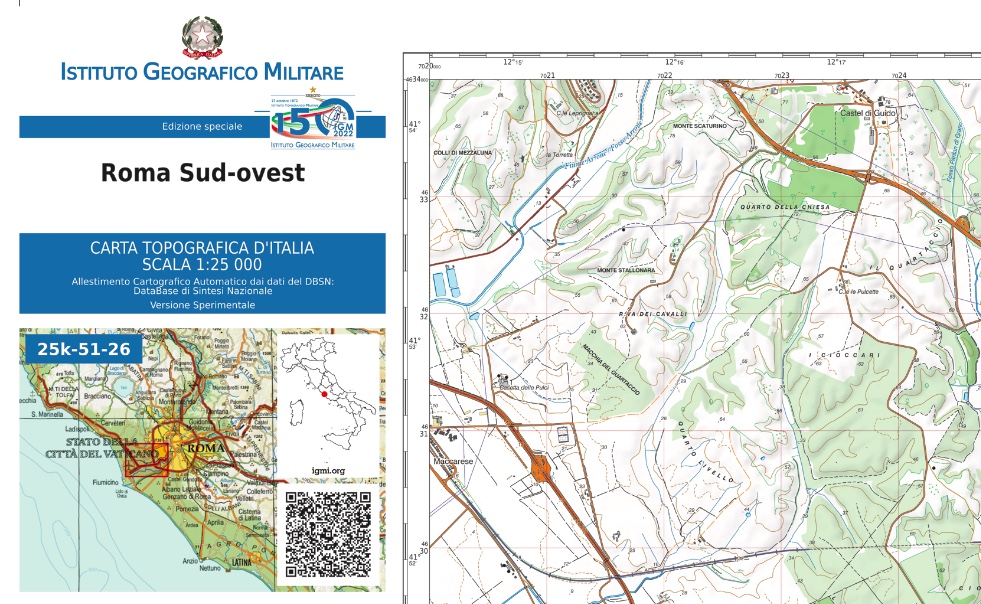Click the 41°54' latitude label
Viewport: 981px width, 604px height.
414,126
